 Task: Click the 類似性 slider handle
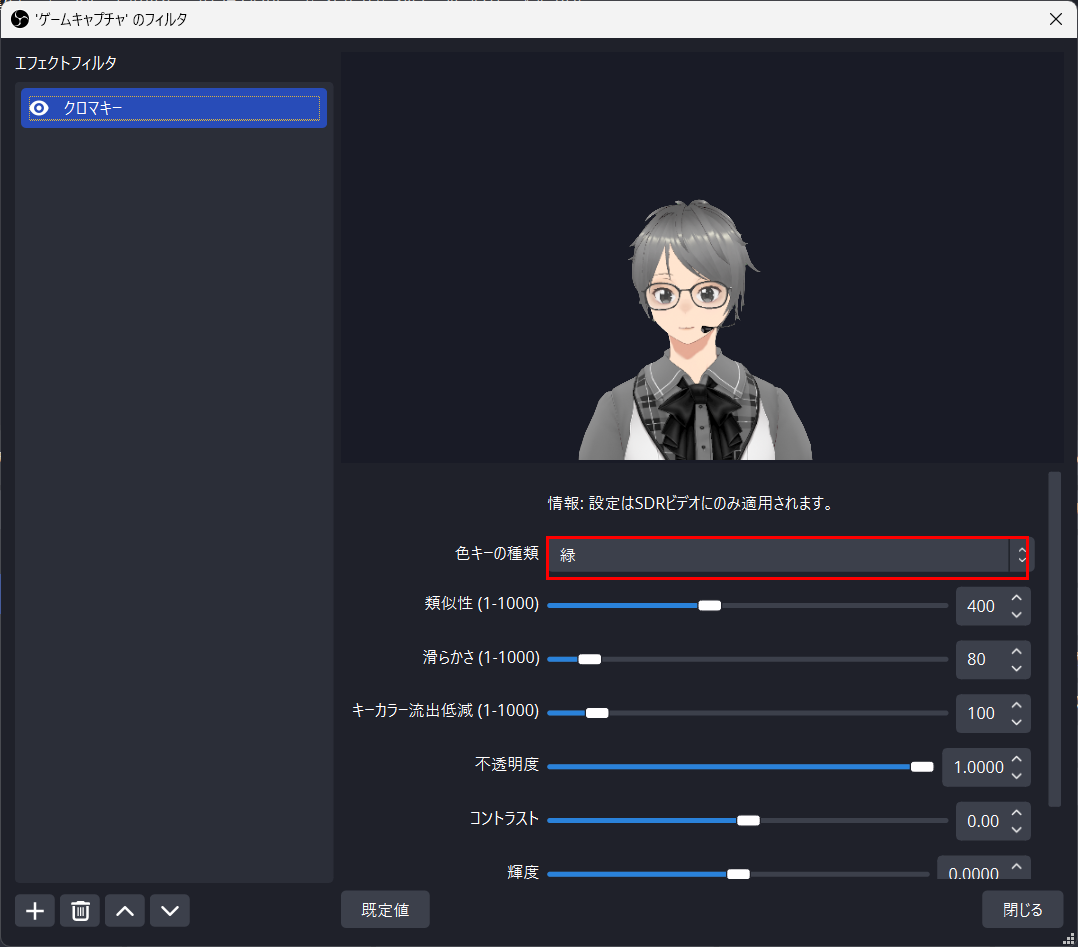tap(710, 605)
